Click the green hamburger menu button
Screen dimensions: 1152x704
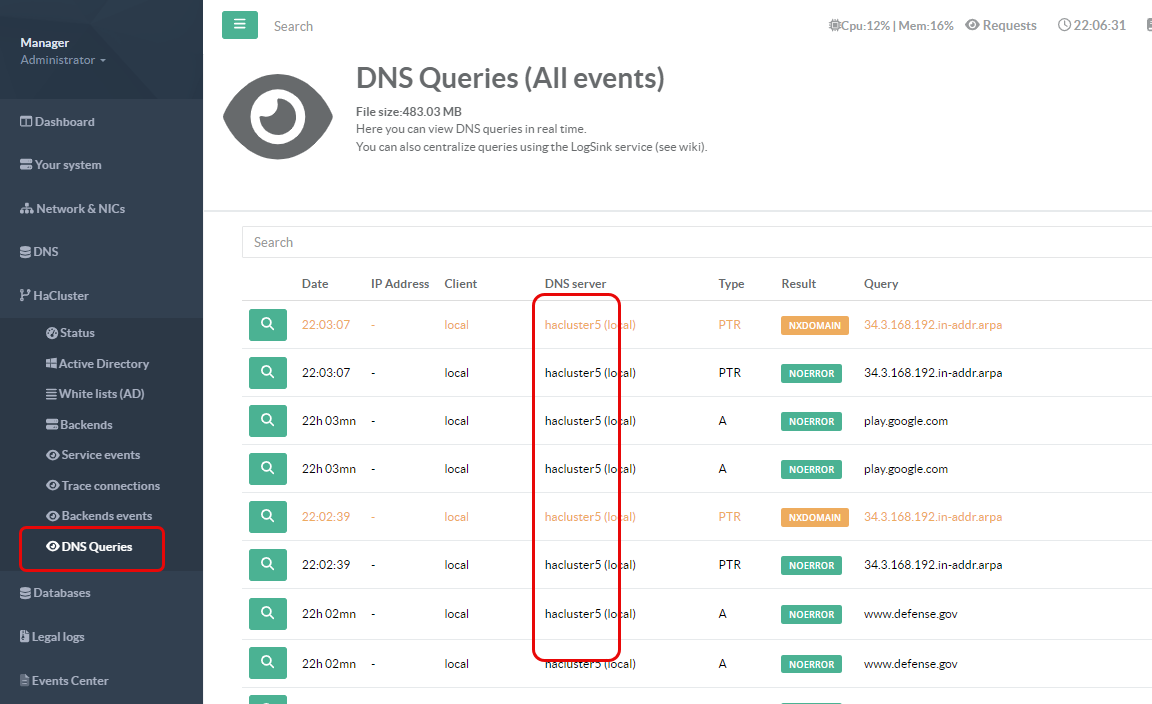point(239,25)
